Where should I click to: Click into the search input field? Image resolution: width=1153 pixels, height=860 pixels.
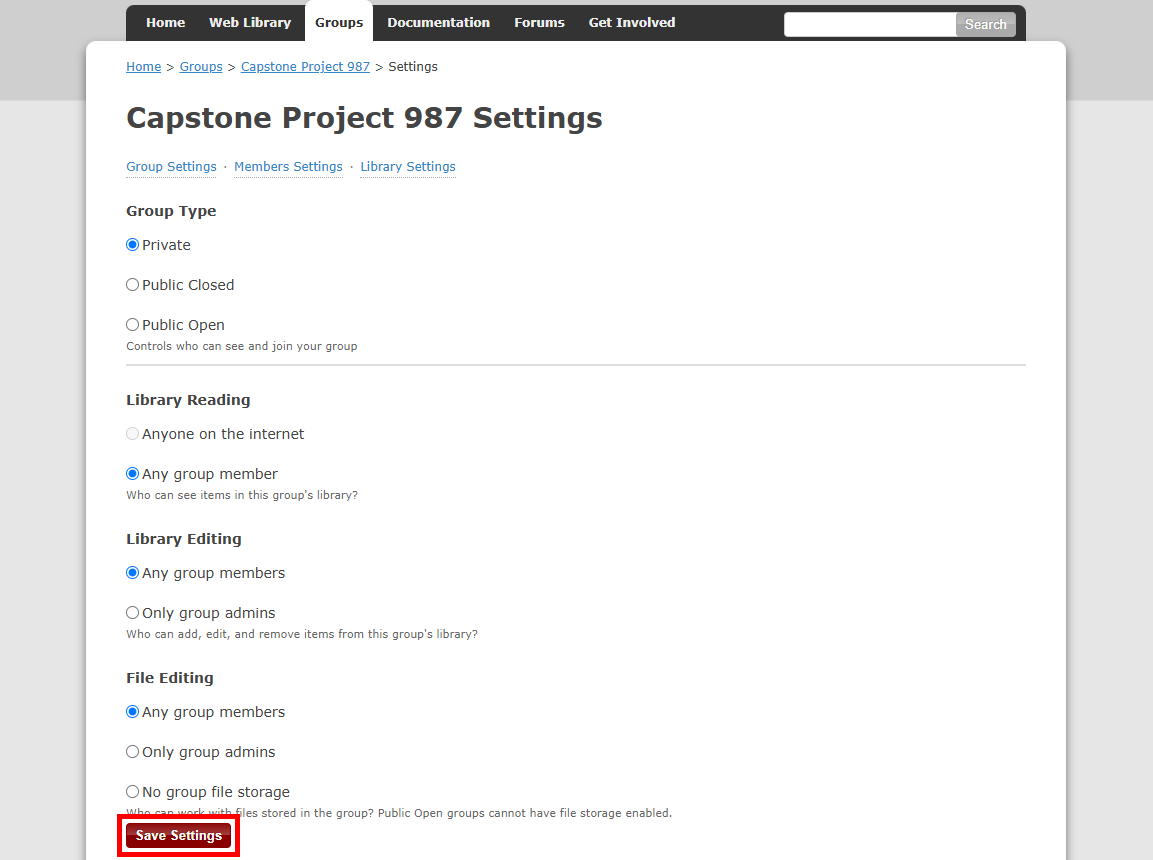pos(869,24)
